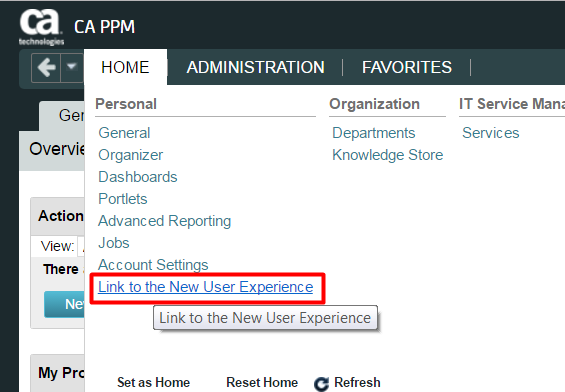Click the back arrow navigation button
Viewport: 565px width, 392px height.
[46, 68]
